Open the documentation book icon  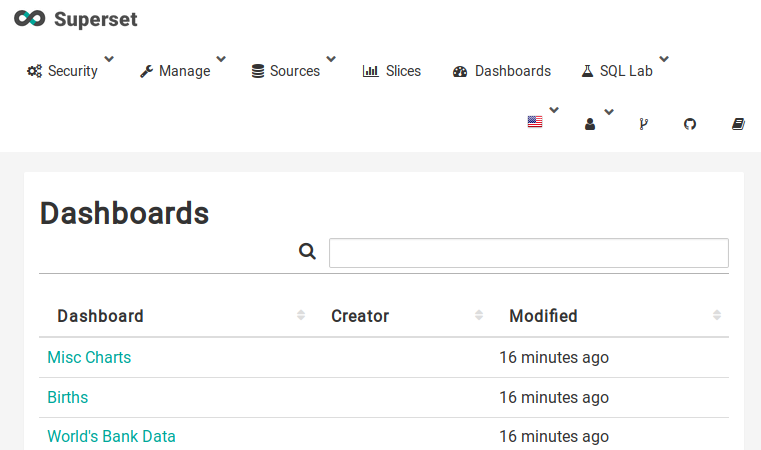(x=738, y=124)
